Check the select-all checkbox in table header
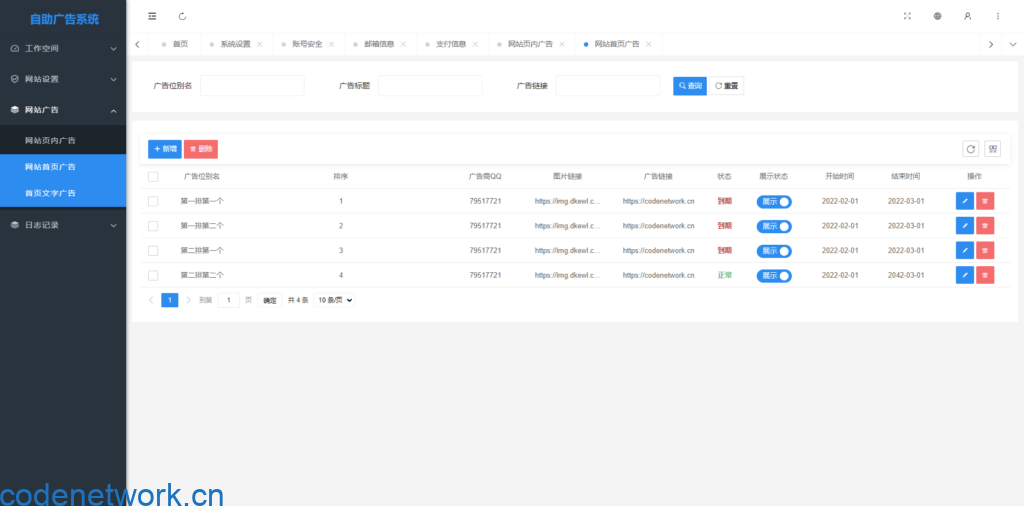This screenshot has width=1024, height=506. 153,177
